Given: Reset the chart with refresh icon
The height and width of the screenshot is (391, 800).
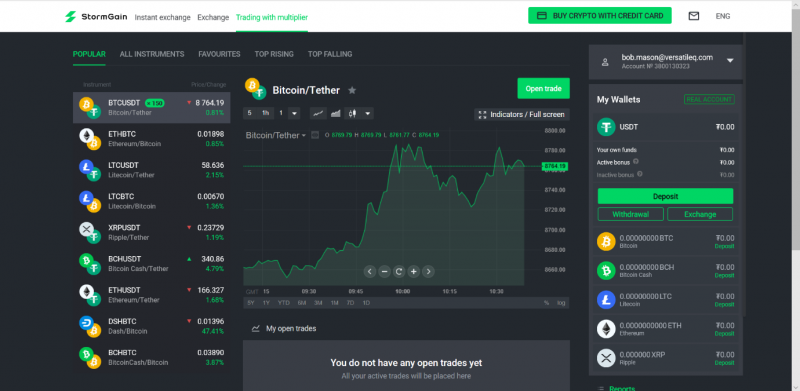Looking at the screenshot, I should click(399, 272).
